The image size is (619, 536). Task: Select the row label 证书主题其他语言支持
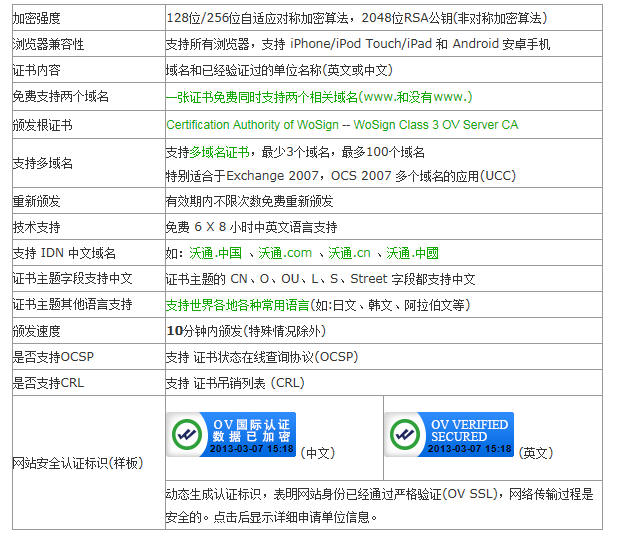click(72, 304)
